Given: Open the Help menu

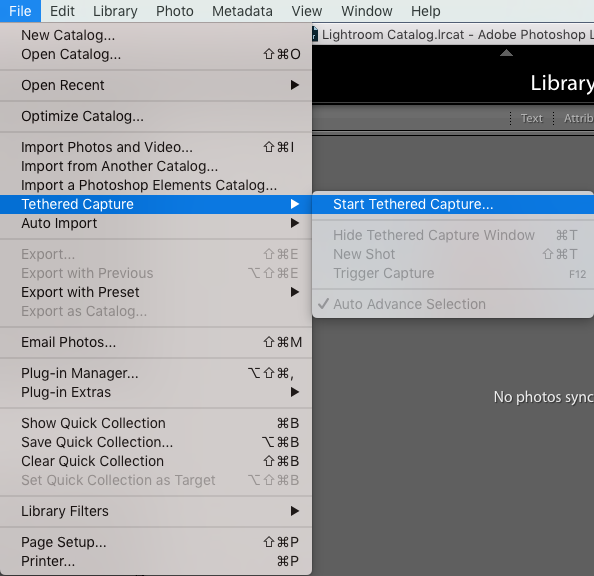Looking at the screenshot, I should point(425,11).
